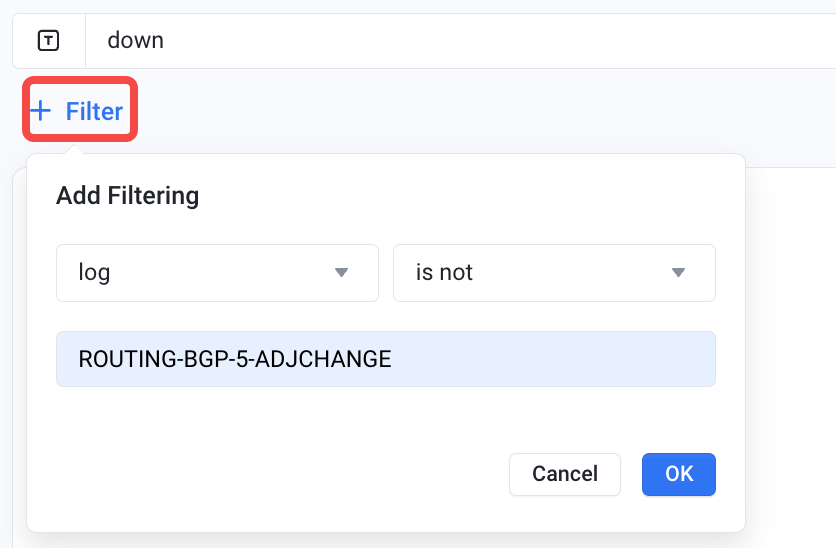Click the search box containing "down"
The width and height of the screenshot is (836, 548).
pyautogui.click(x=461, y=41)
